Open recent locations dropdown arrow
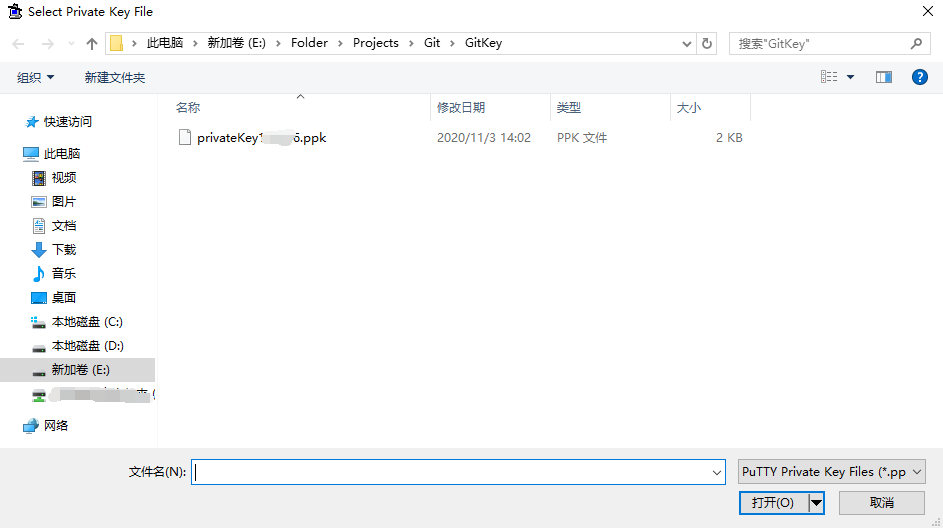Image resolution: width=943 pixels, height=528 pixels. (72, 43)
